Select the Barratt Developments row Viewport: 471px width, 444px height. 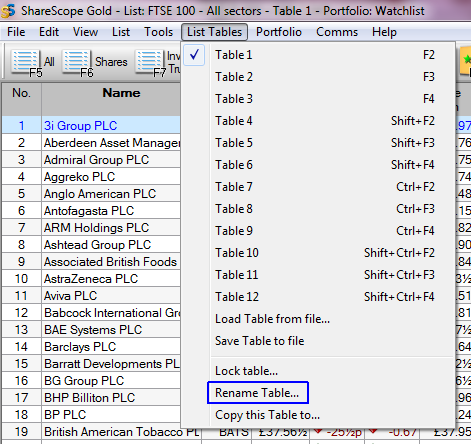click(91, 364)
